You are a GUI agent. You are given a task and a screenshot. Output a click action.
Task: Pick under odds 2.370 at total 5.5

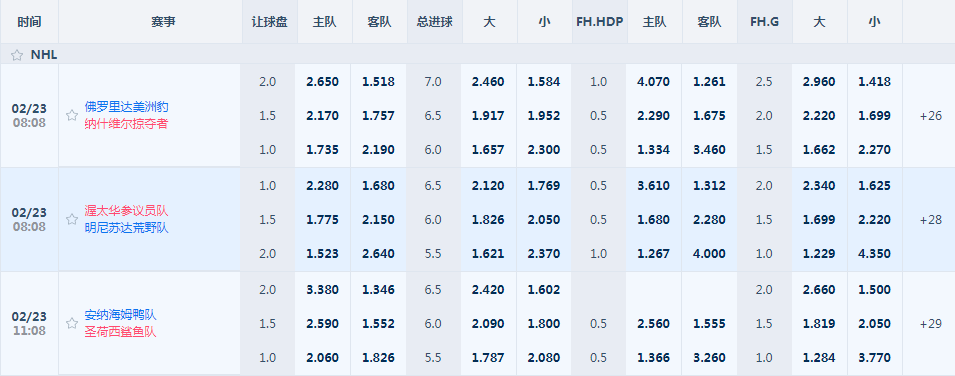pos(544,254)
